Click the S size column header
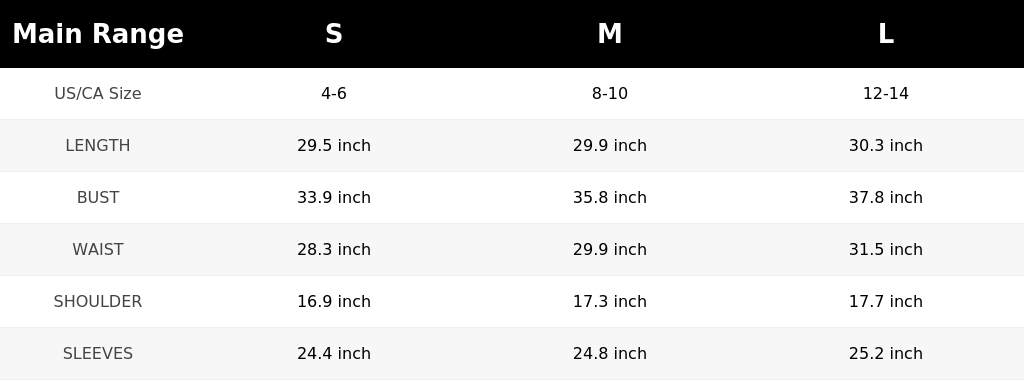 (334, 34)
